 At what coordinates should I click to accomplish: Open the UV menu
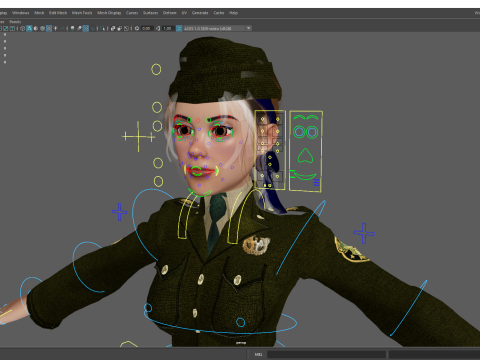click(x=184, y=13)
